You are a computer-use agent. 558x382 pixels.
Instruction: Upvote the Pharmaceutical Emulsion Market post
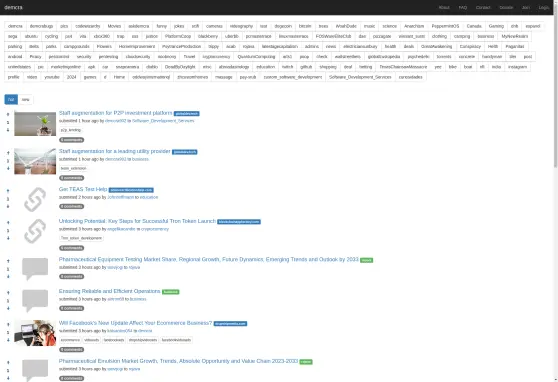tap(8, 362)
